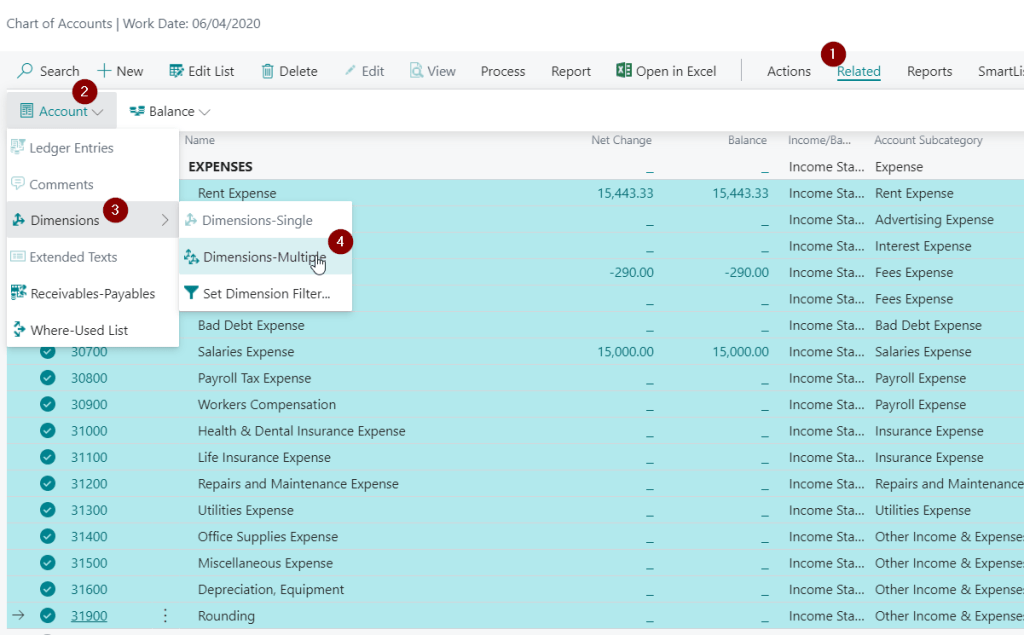The width and height of the screenshot is (1024, 635).
Task: Toggle selection checkmark for account 30700
Action: coord(47,352)
